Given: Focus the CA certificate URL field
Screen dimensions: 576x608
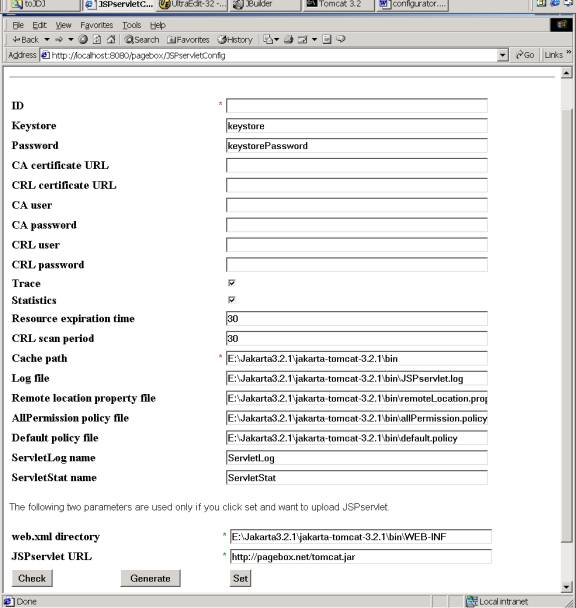Looking at the screenshot, I should click(x=356, y=166).
